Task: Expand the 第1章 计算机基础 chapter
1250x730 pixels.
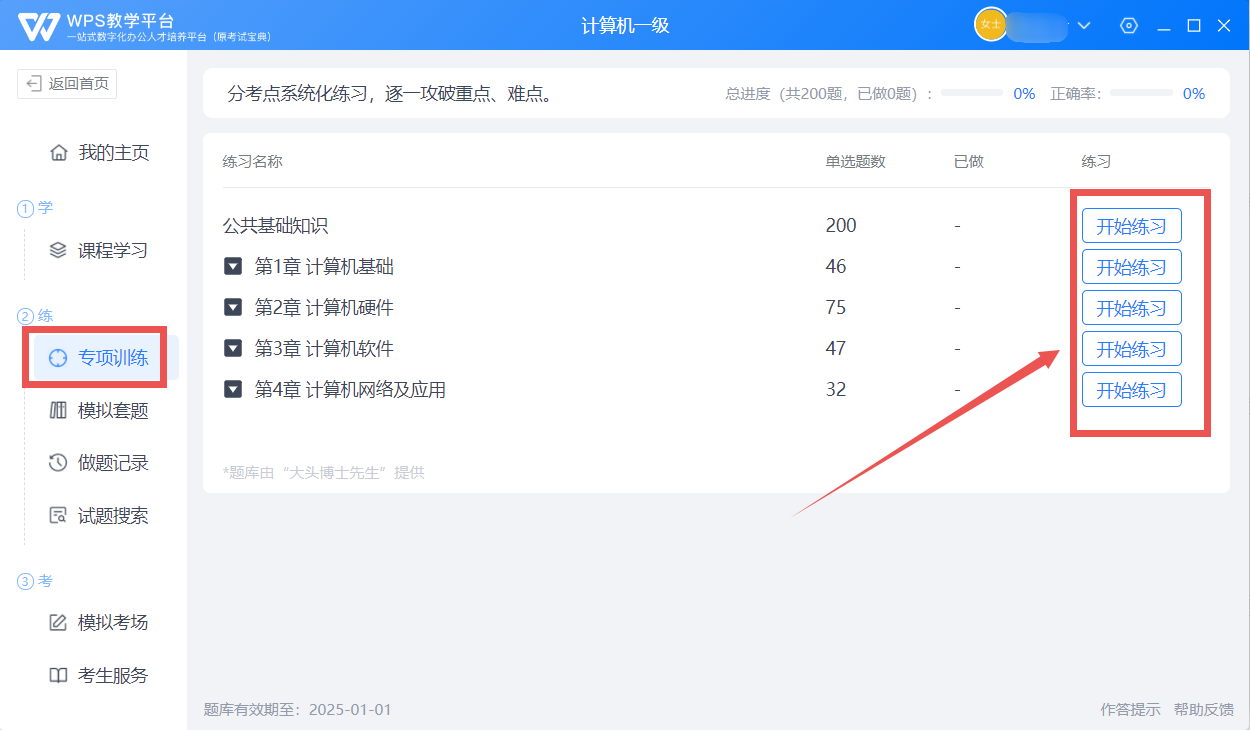Action: 233,266
